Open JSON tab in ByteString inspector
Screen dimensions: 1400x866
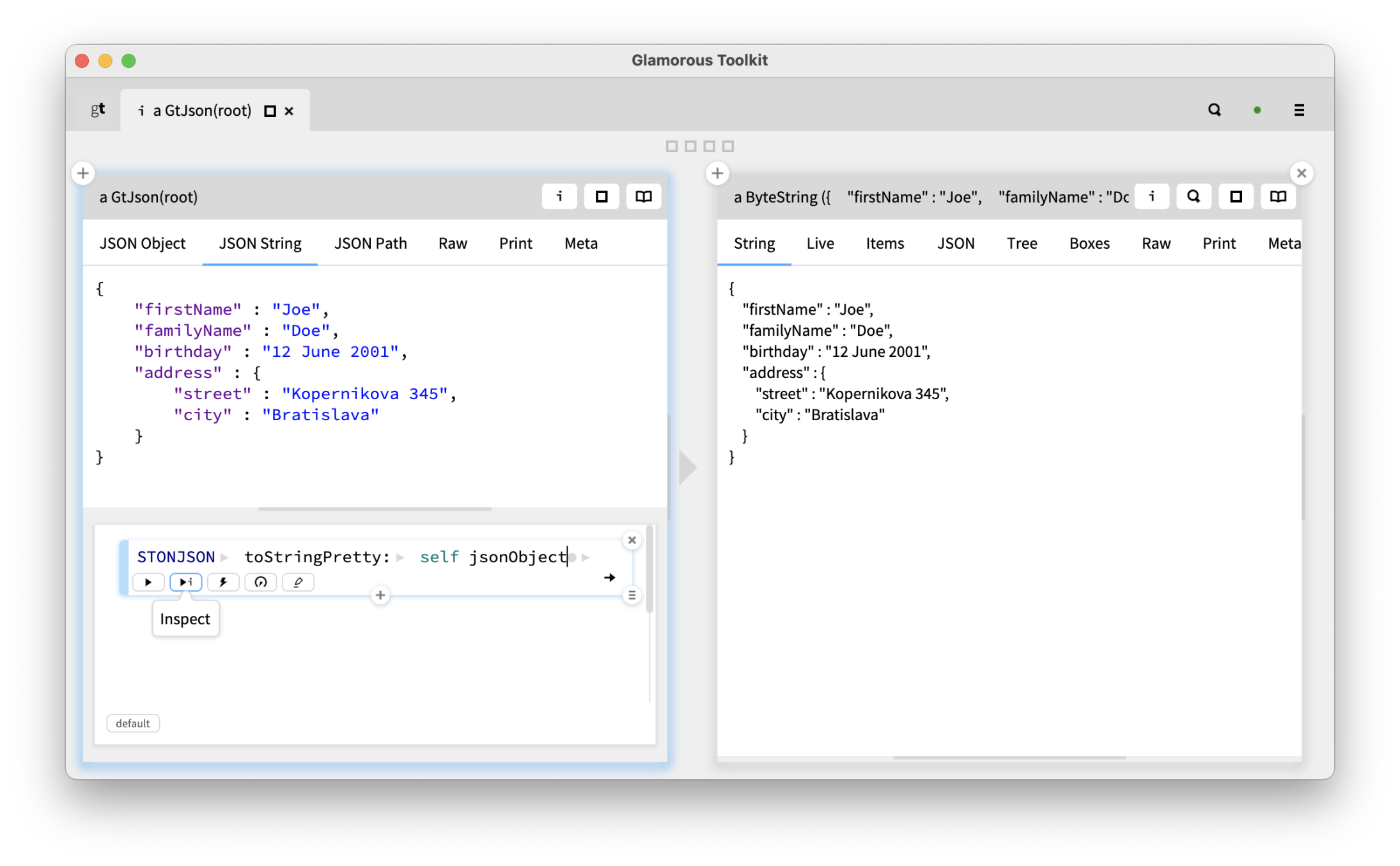[956, 244]
